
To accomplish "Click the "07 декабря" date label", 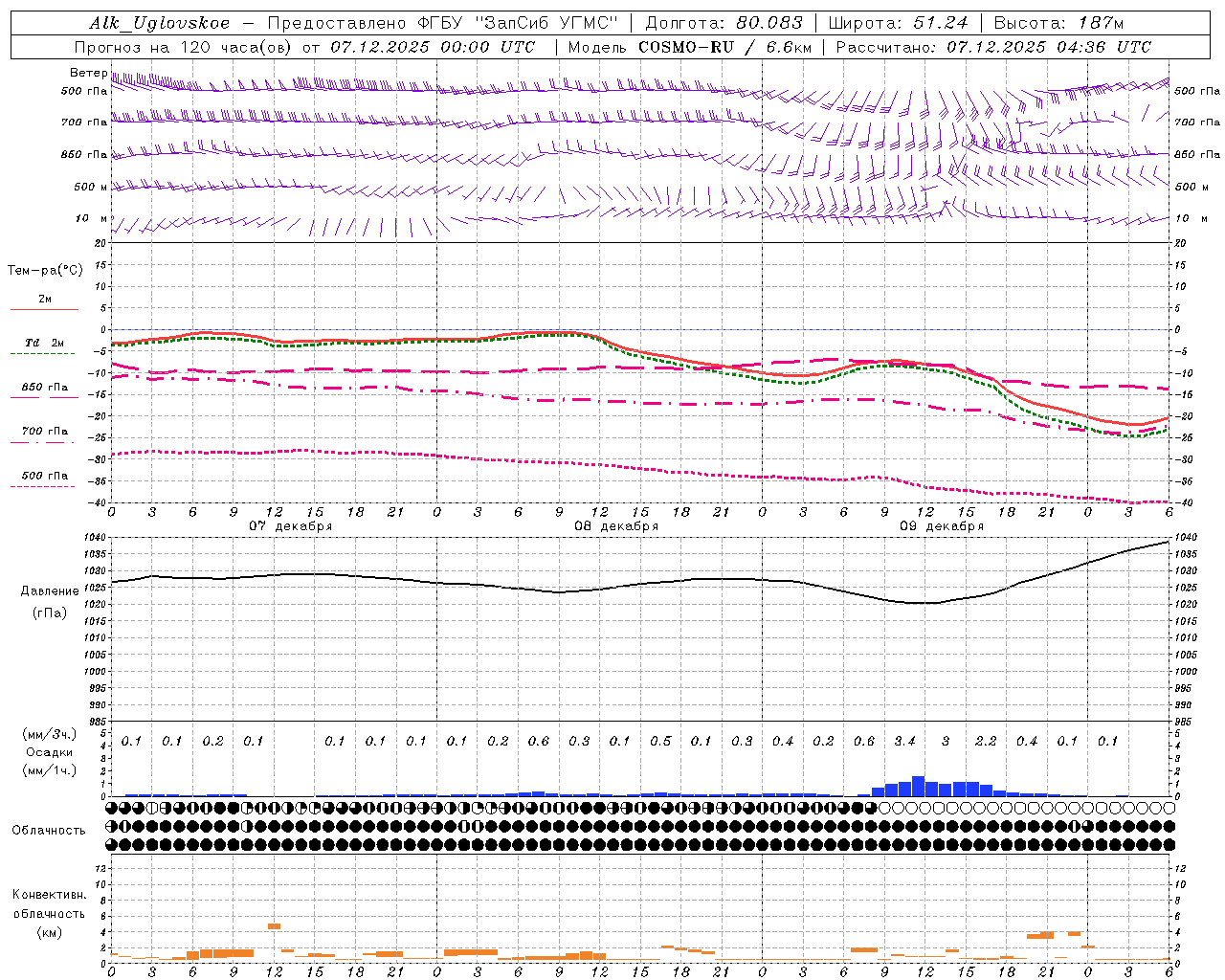I will click(291, 526).
